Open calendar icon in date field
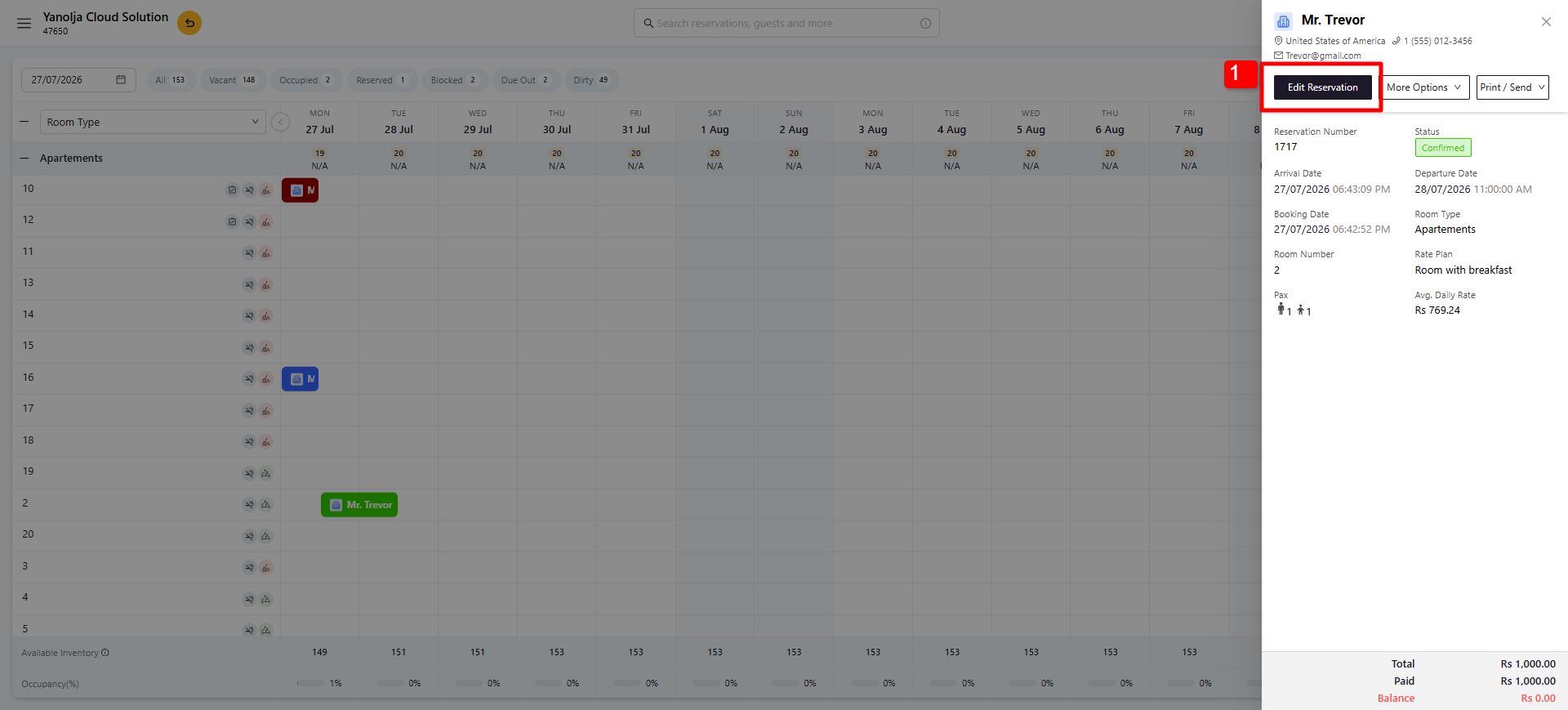1568x710 pixels. pos(121,79)
